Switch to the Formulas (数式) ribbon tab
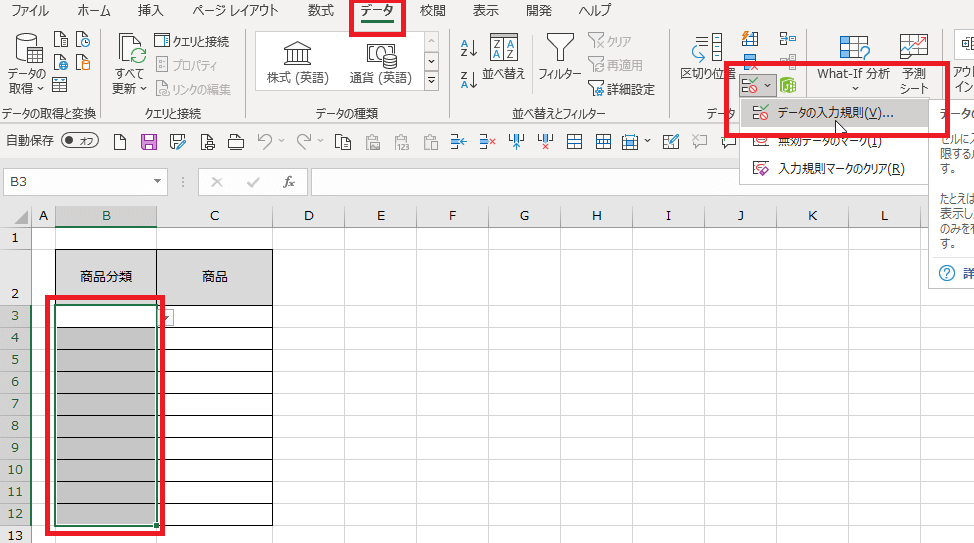 point(320,11)
